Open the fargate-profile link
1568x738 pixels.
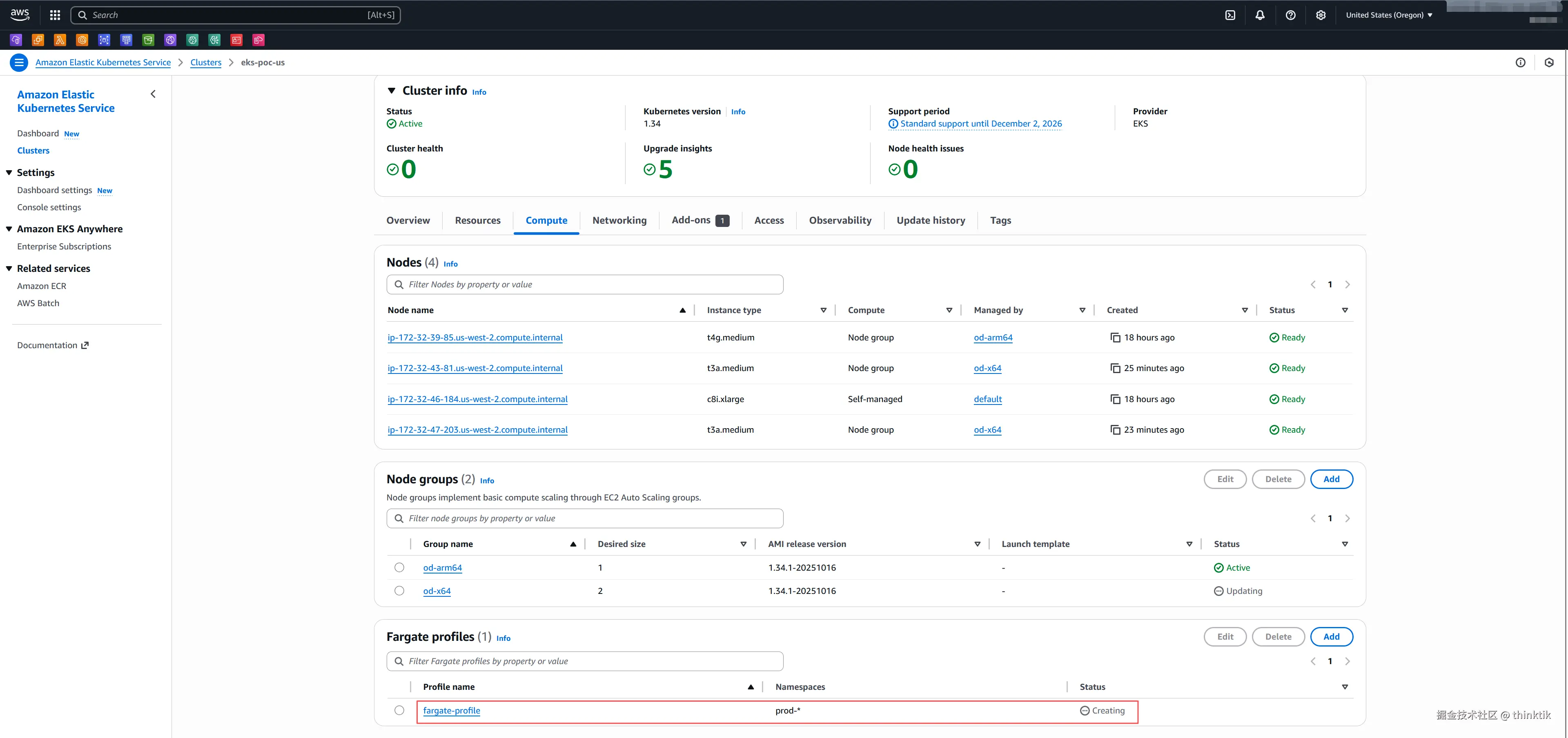coord(451,711)
